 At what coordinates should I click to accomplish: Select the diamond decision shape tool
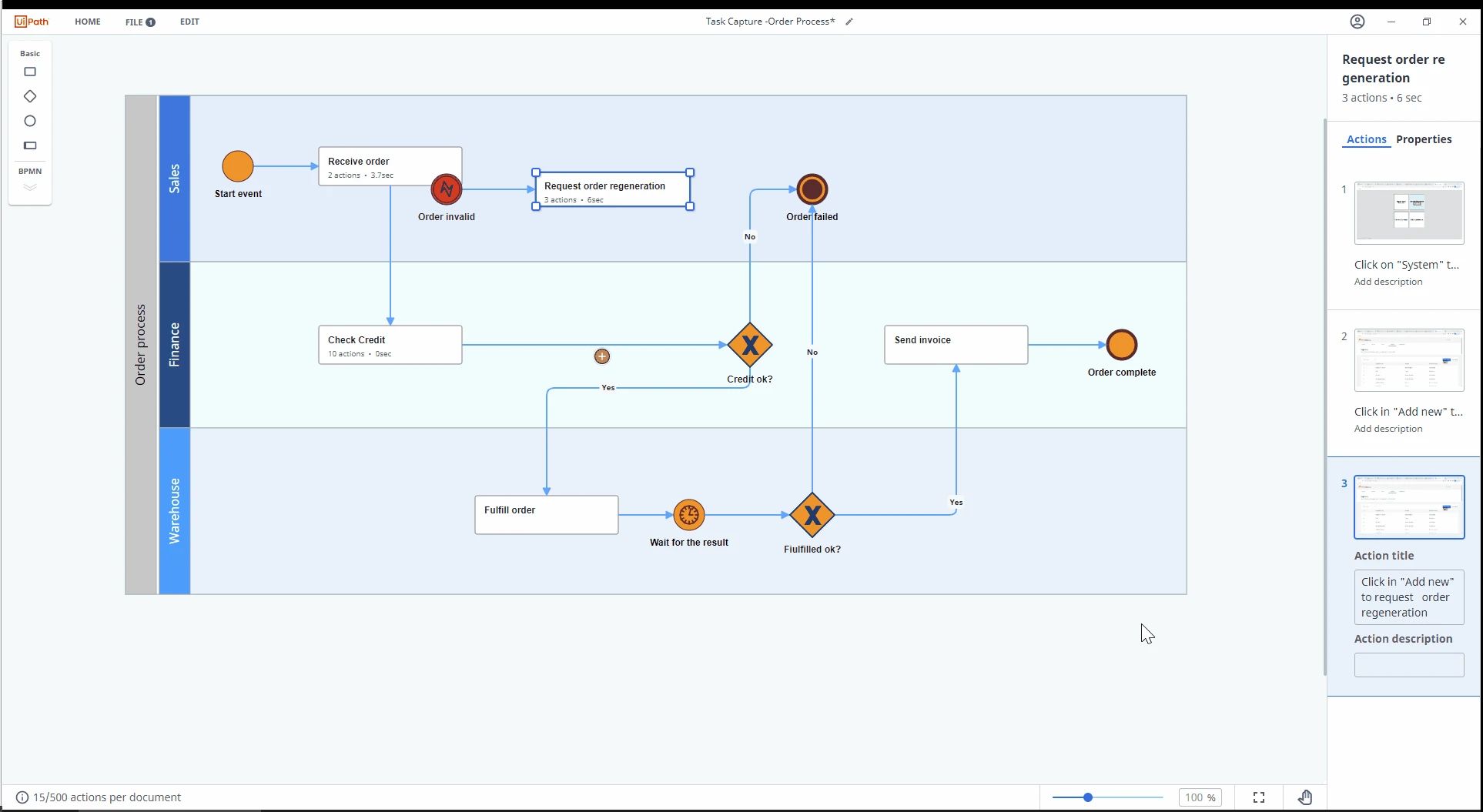pyautogui.click(x=30, y=96)
